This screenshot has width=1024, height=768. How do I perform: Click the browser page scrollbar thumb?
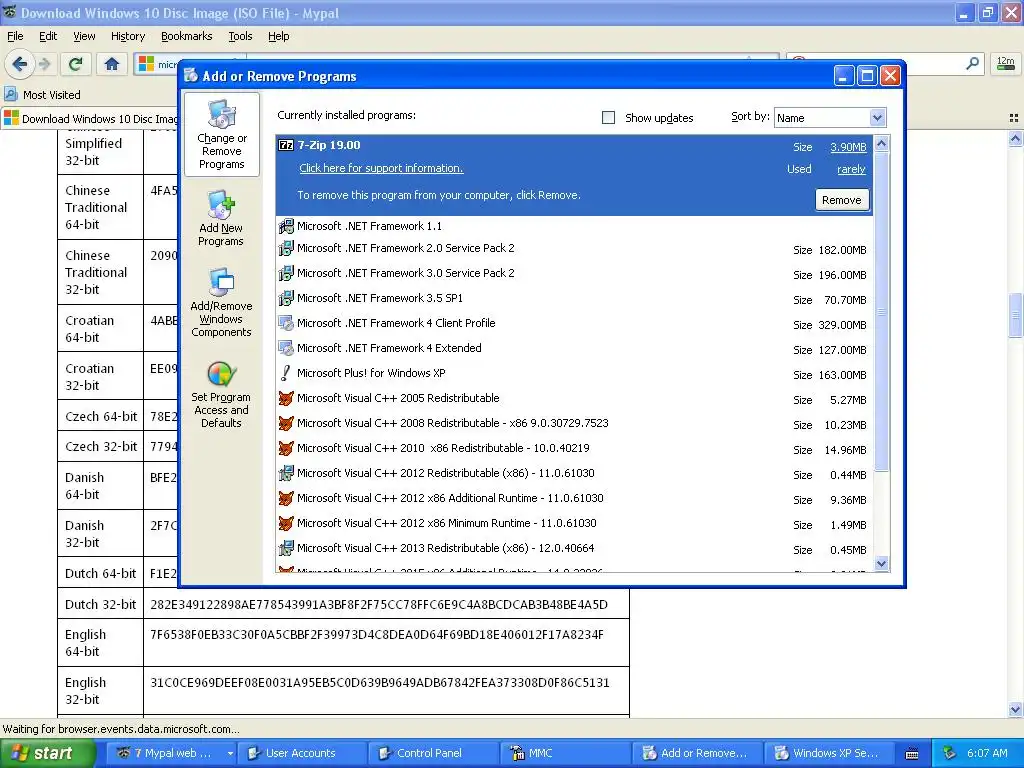1016,315
